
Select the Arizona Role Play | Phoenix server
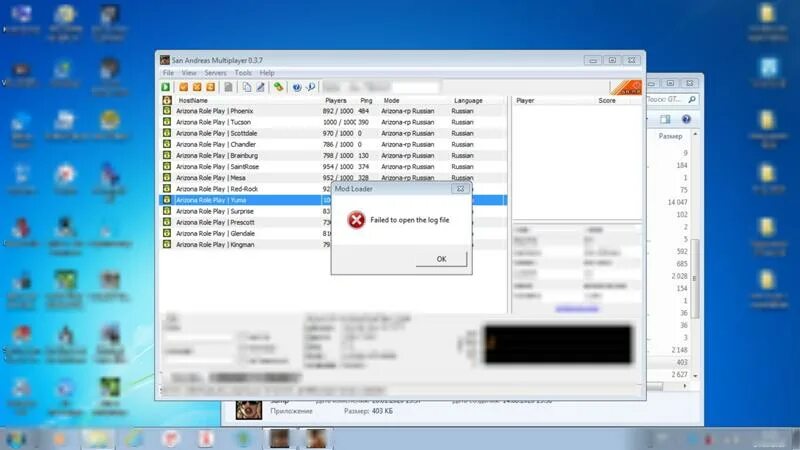coord(333,111)
